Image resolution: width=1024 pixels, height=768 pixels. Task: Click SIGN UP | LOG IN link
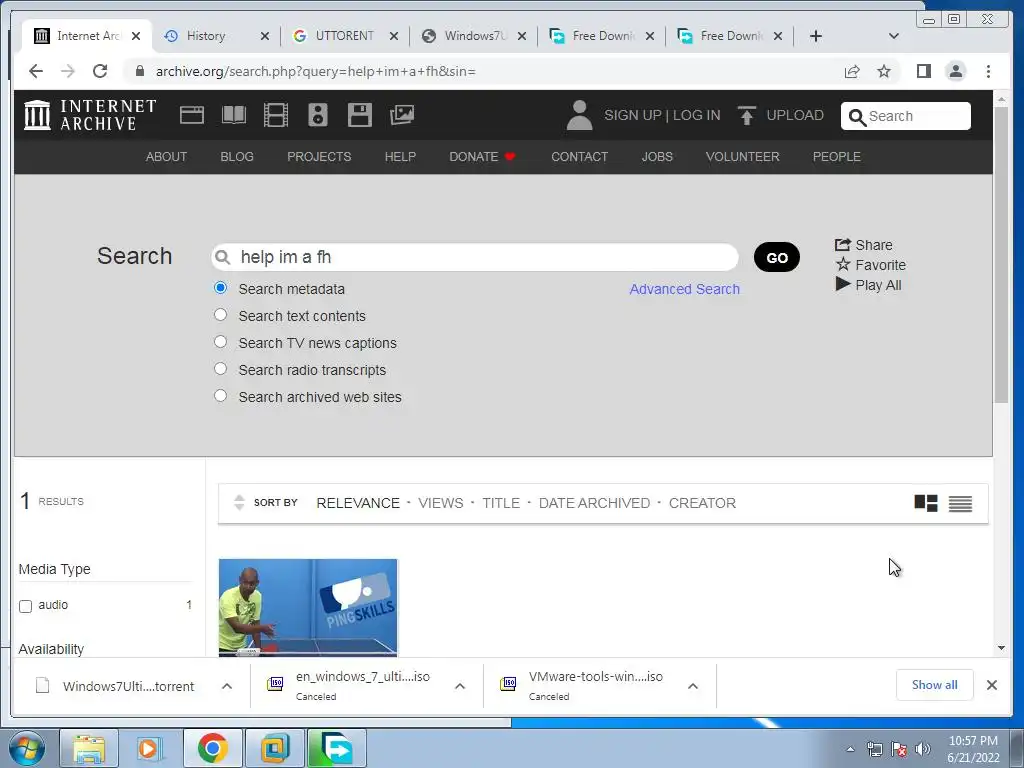pyautogui.click(x=662, y=115)
